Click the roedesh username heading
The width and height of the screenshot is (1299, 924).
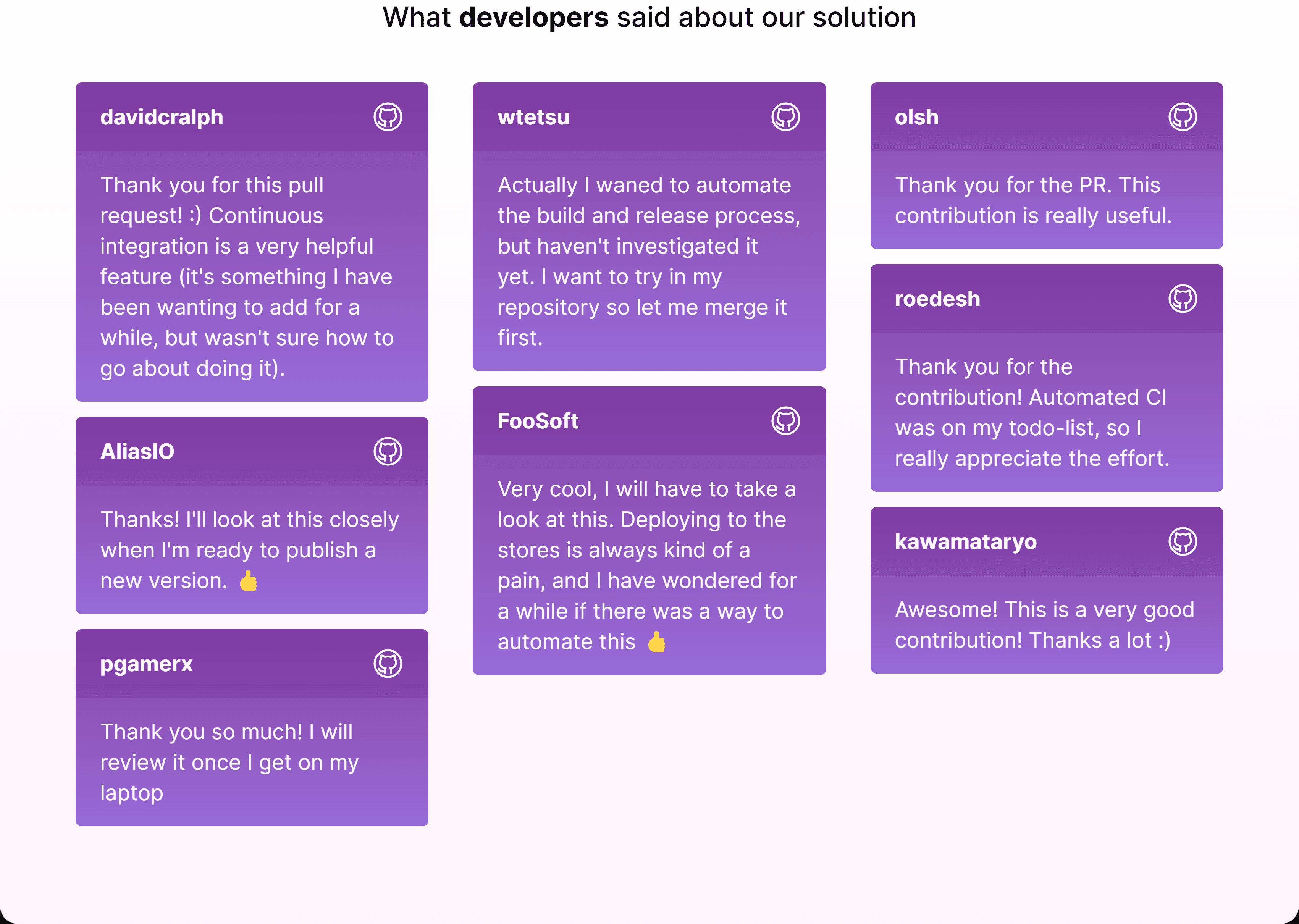pyautogui.click(x=938, y=299)
